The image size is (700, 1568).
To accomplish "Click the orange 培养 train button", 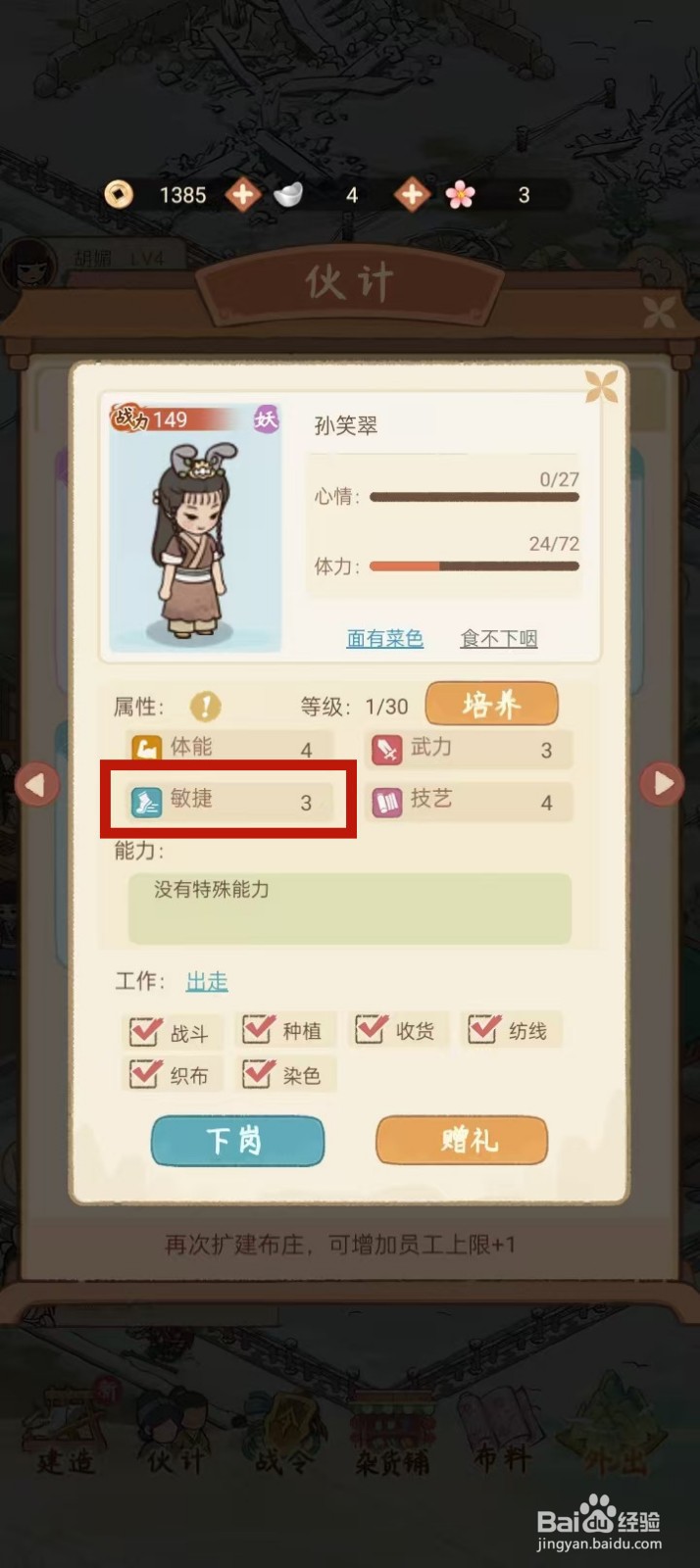I will click(491, 704).
